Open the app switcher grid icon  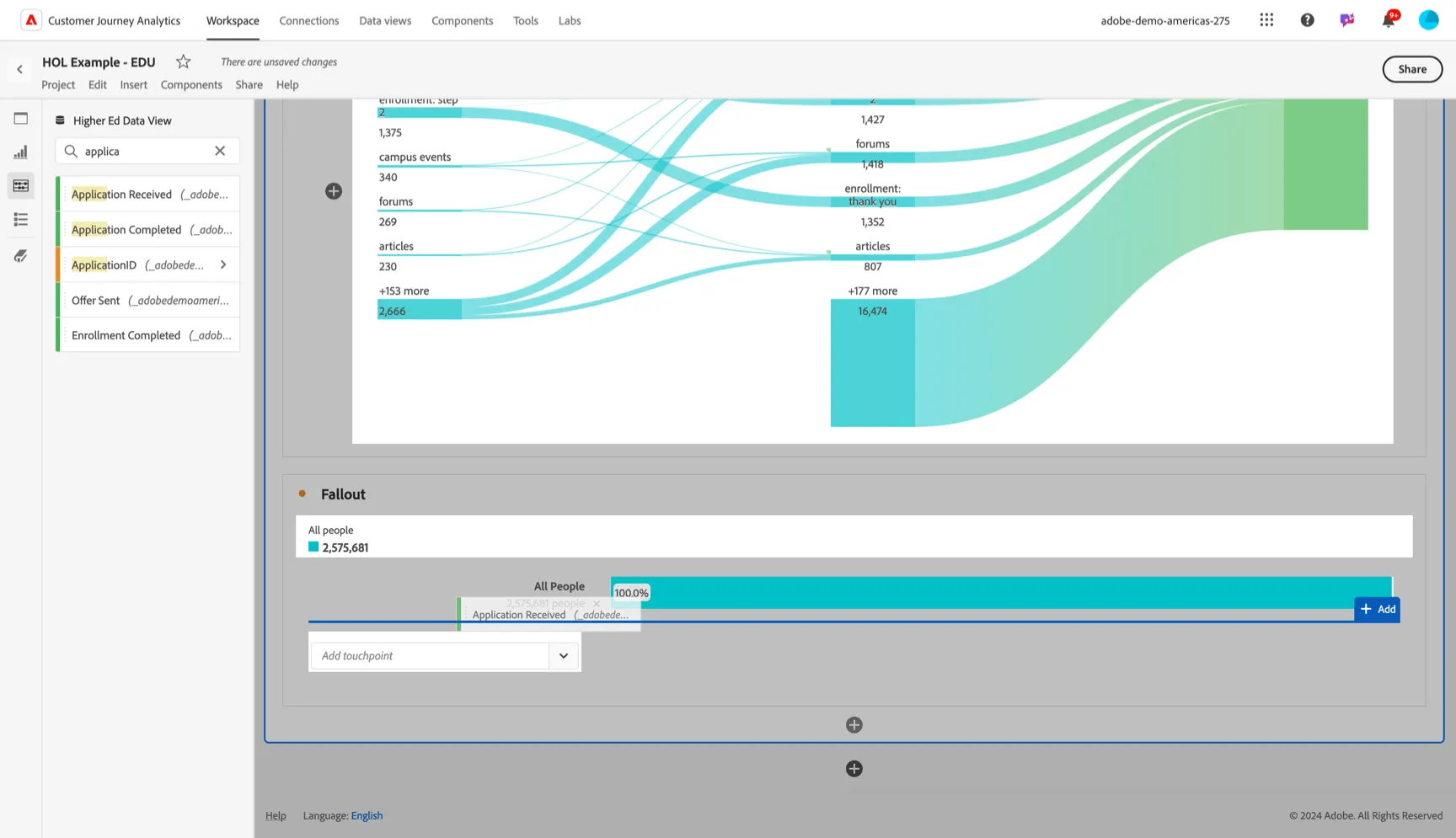pos(1266,20)
